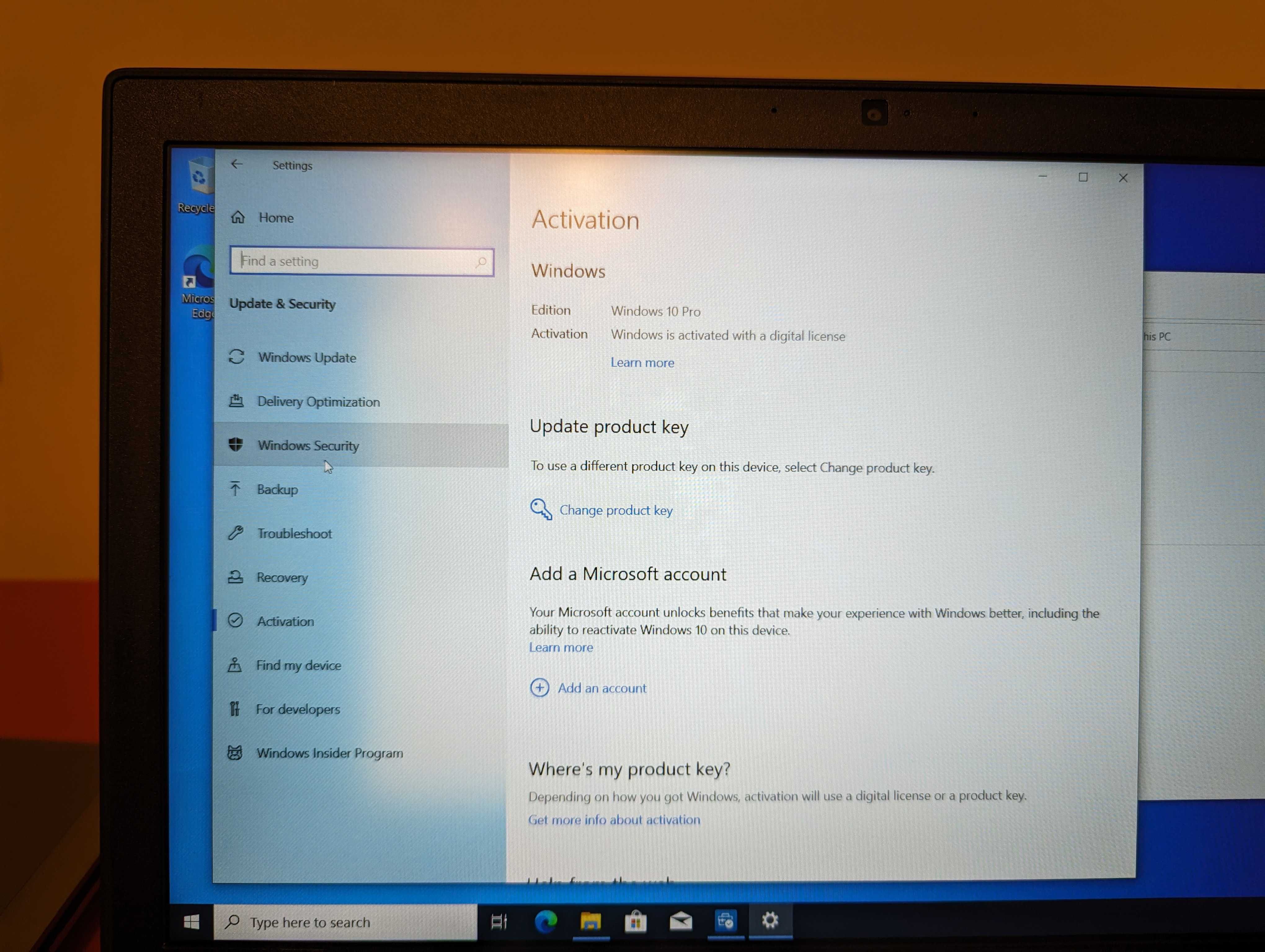Click Learn more under Add a Microsoft account

coord(561,647)
